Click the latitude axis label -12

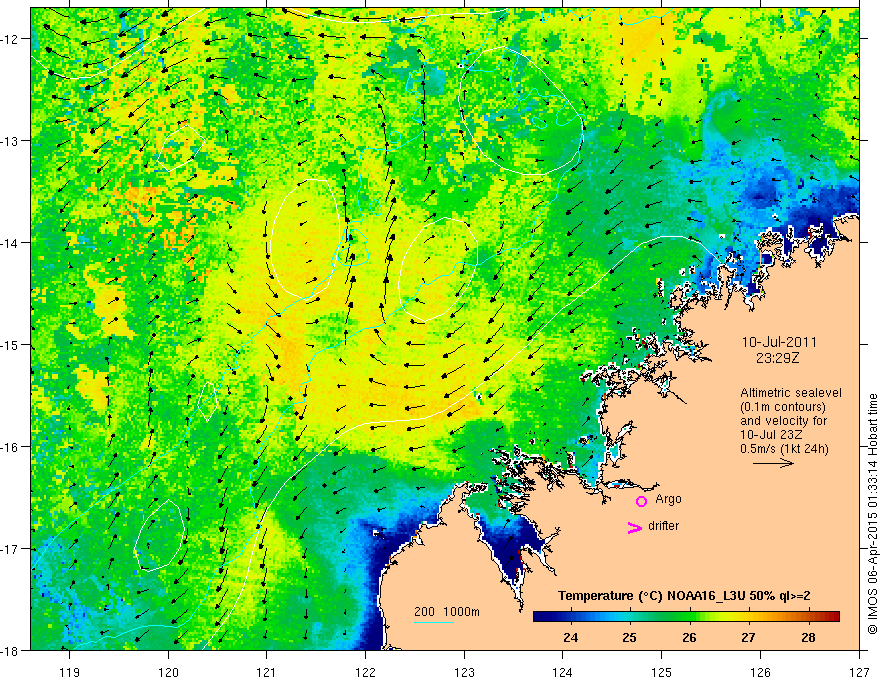click(x=11, y=39)
